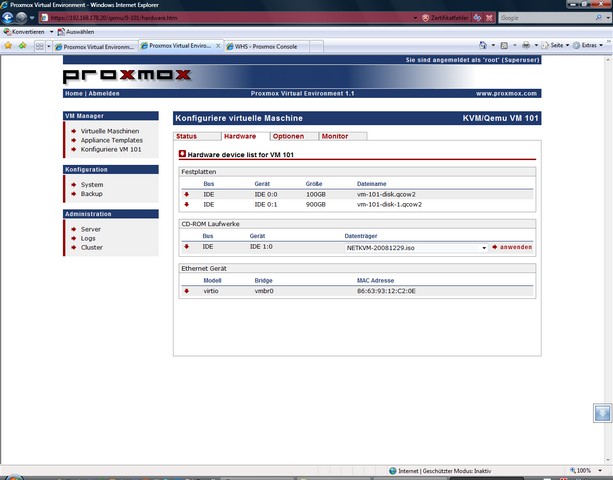Click the 900GB size value
This screenshot has width=613, height=480.
point(315,204)
